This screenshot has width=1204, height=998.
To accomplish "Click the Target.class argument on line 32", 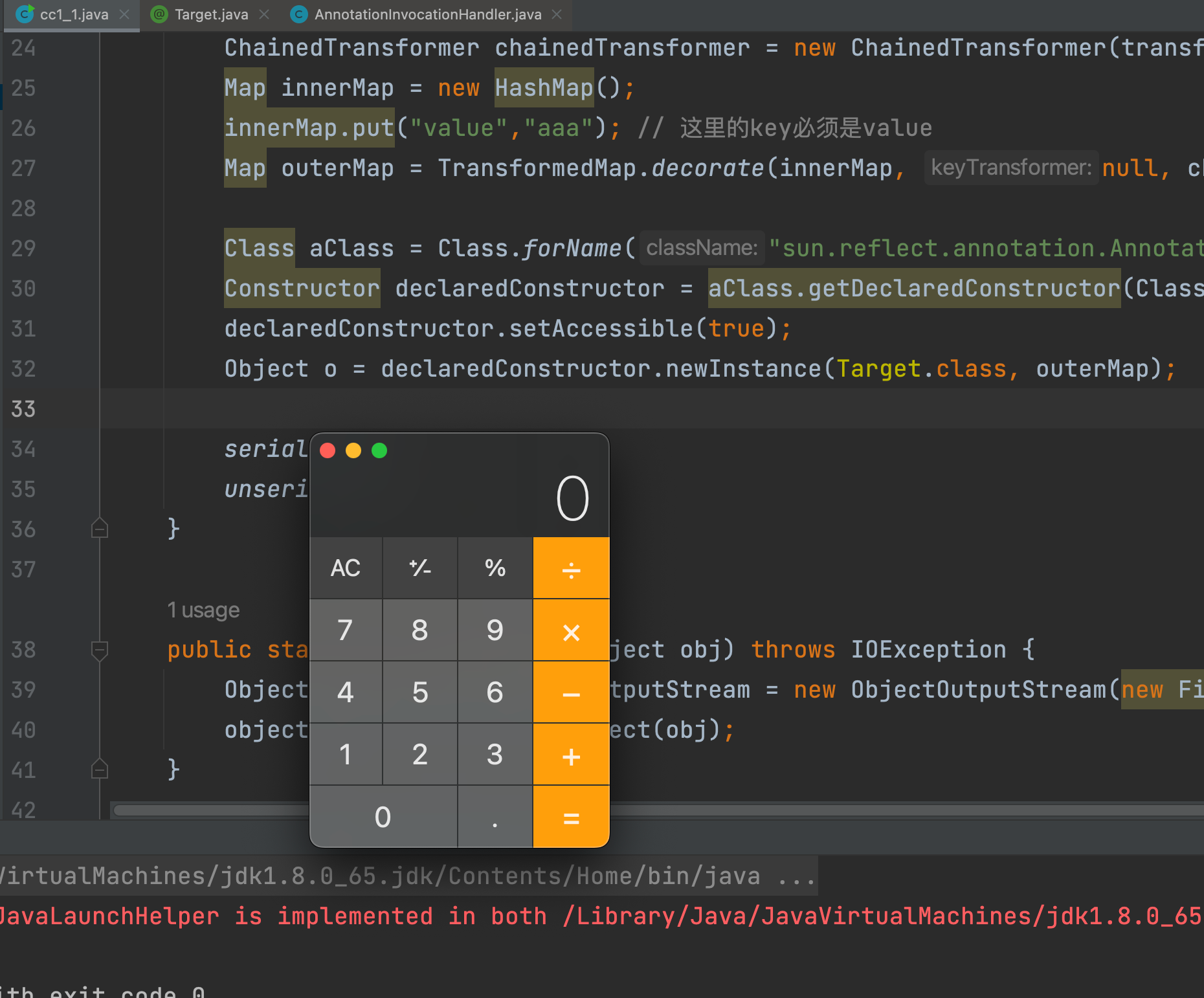I will click(922, 368).
